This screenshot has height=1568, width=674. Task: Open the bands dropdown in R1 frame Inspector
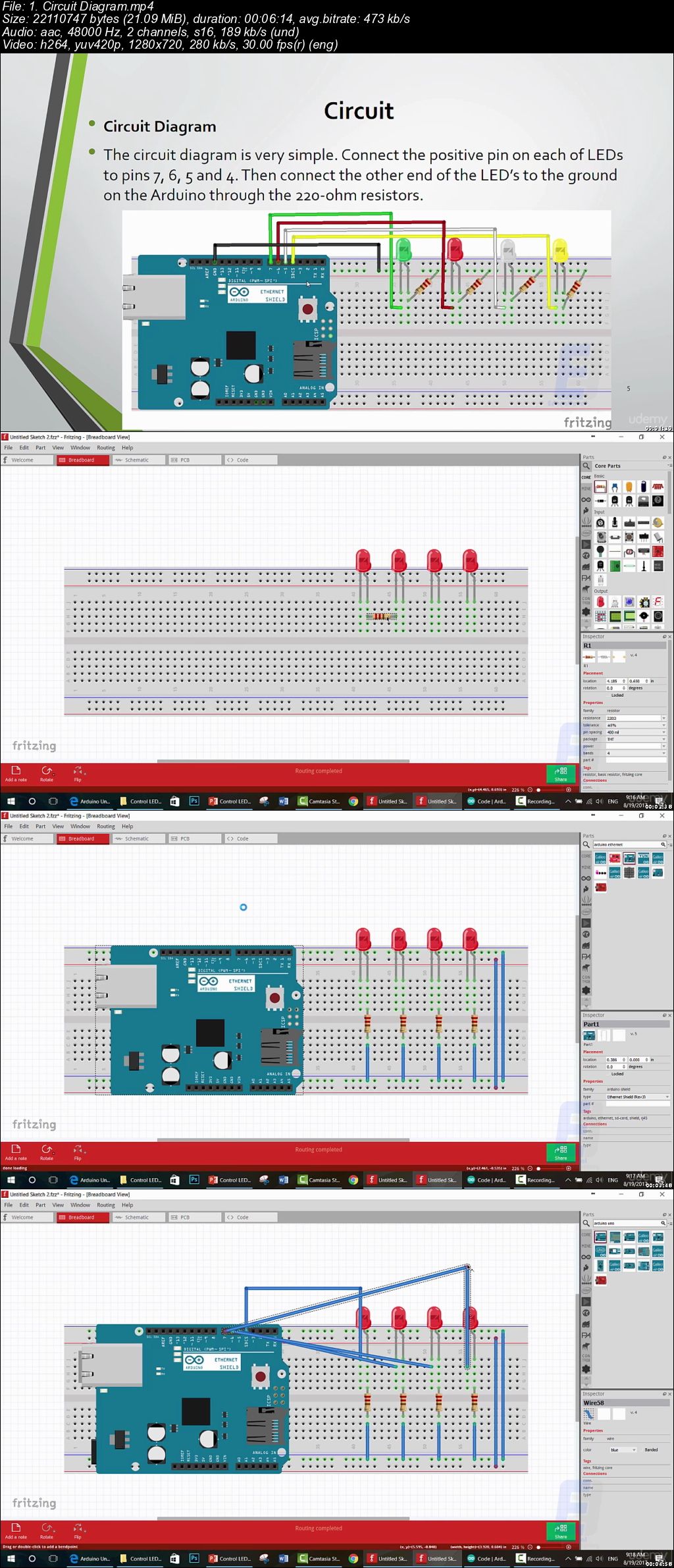[x=636, y=753]
